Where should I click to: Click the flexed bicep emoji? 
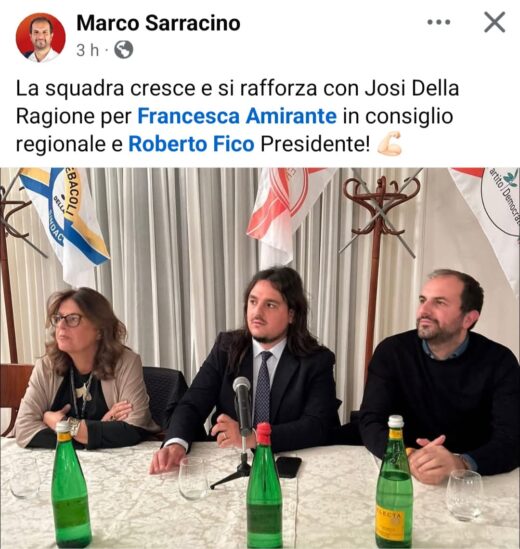pyautogui.click(x=389, y=143)
